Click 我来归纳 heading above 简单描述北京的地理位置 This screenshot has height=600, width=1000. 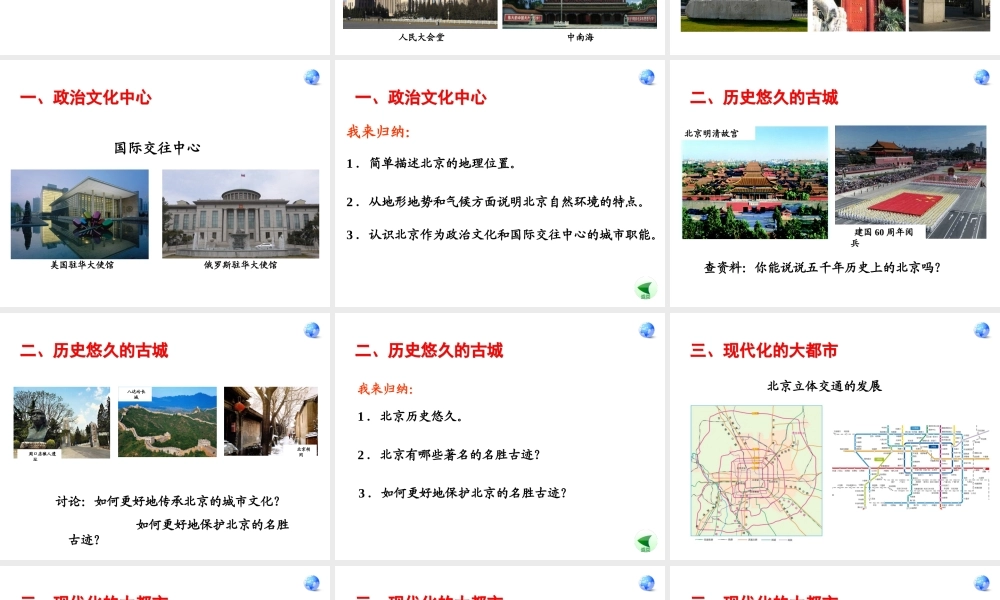[378, 132]
